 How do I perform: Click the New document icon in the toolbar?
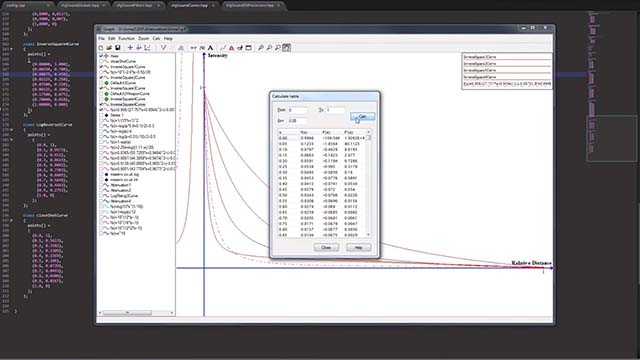101,48
